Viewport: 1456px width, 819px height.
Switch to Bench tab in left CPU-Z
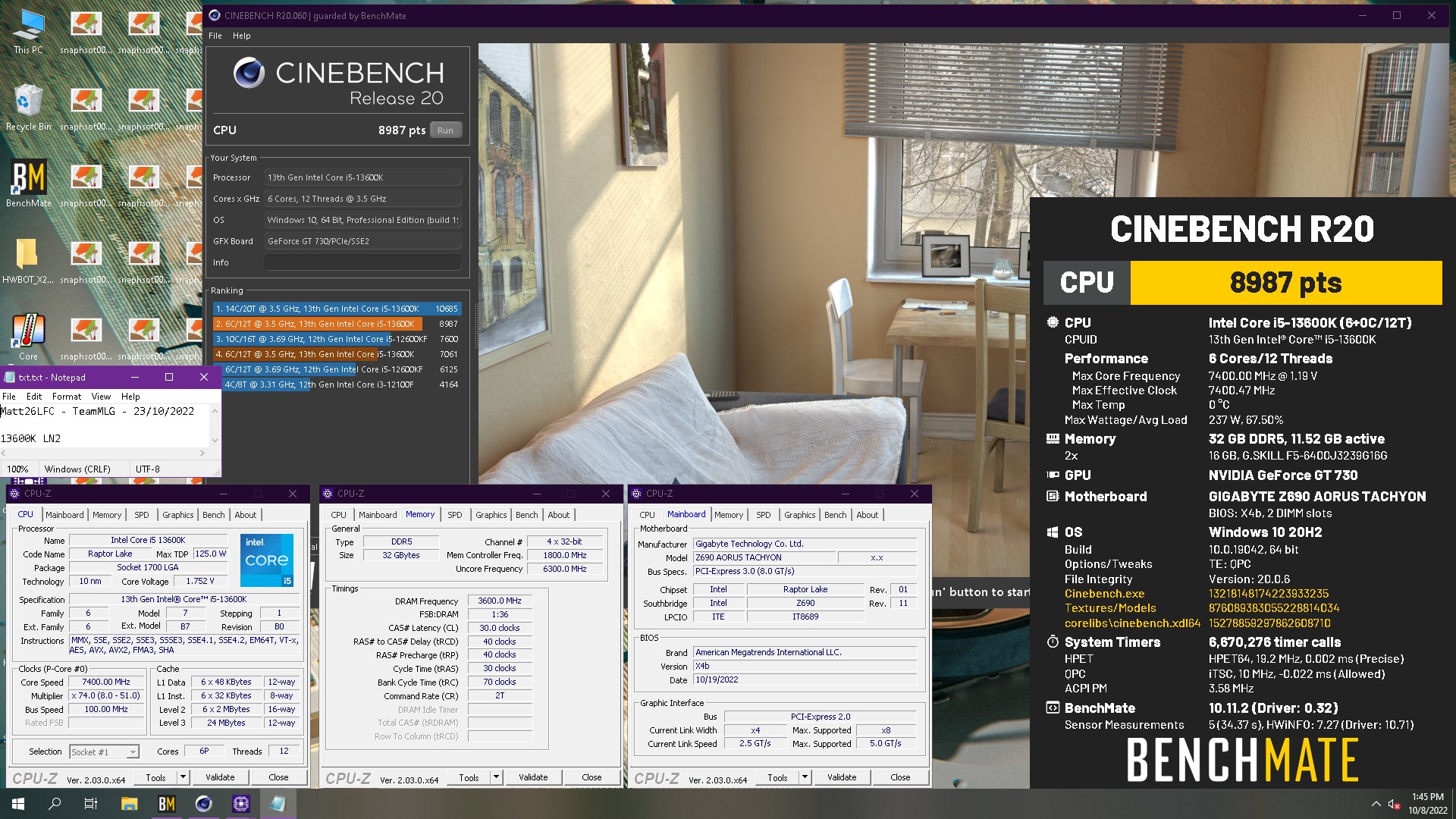[x=213, y=515]
